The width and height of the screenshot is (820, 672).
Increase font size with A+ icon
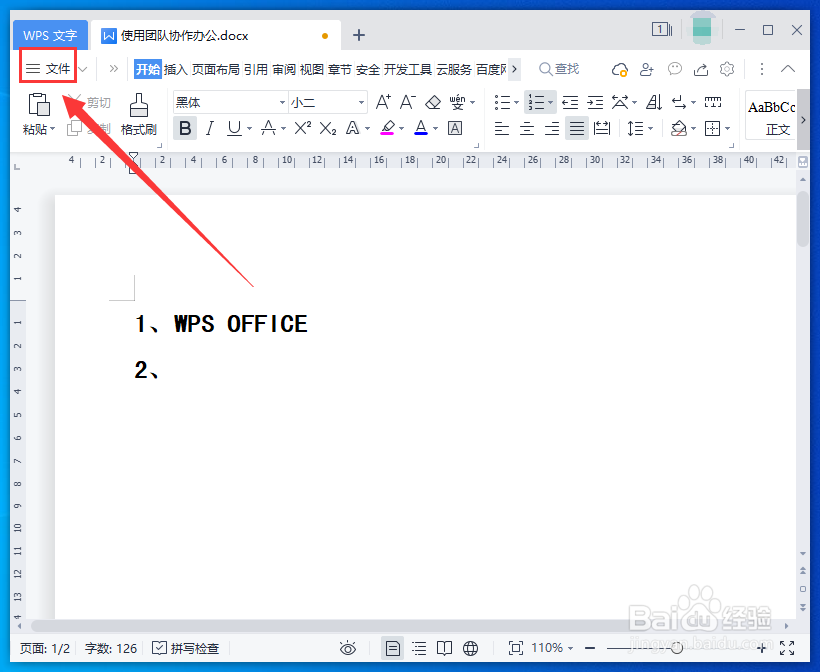pyautogui.click(x=383, y=102)
